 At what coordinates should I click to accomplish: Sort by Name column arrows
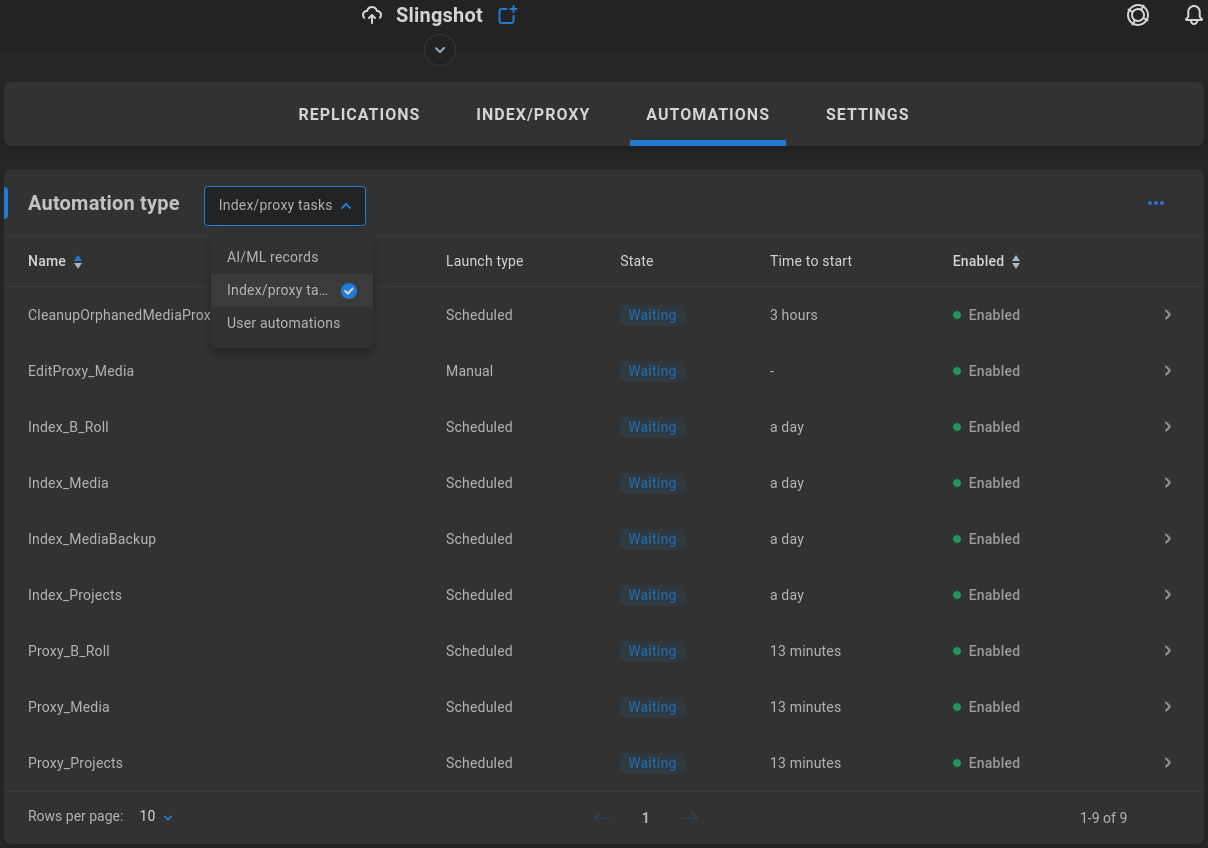[x=78, y=261]
